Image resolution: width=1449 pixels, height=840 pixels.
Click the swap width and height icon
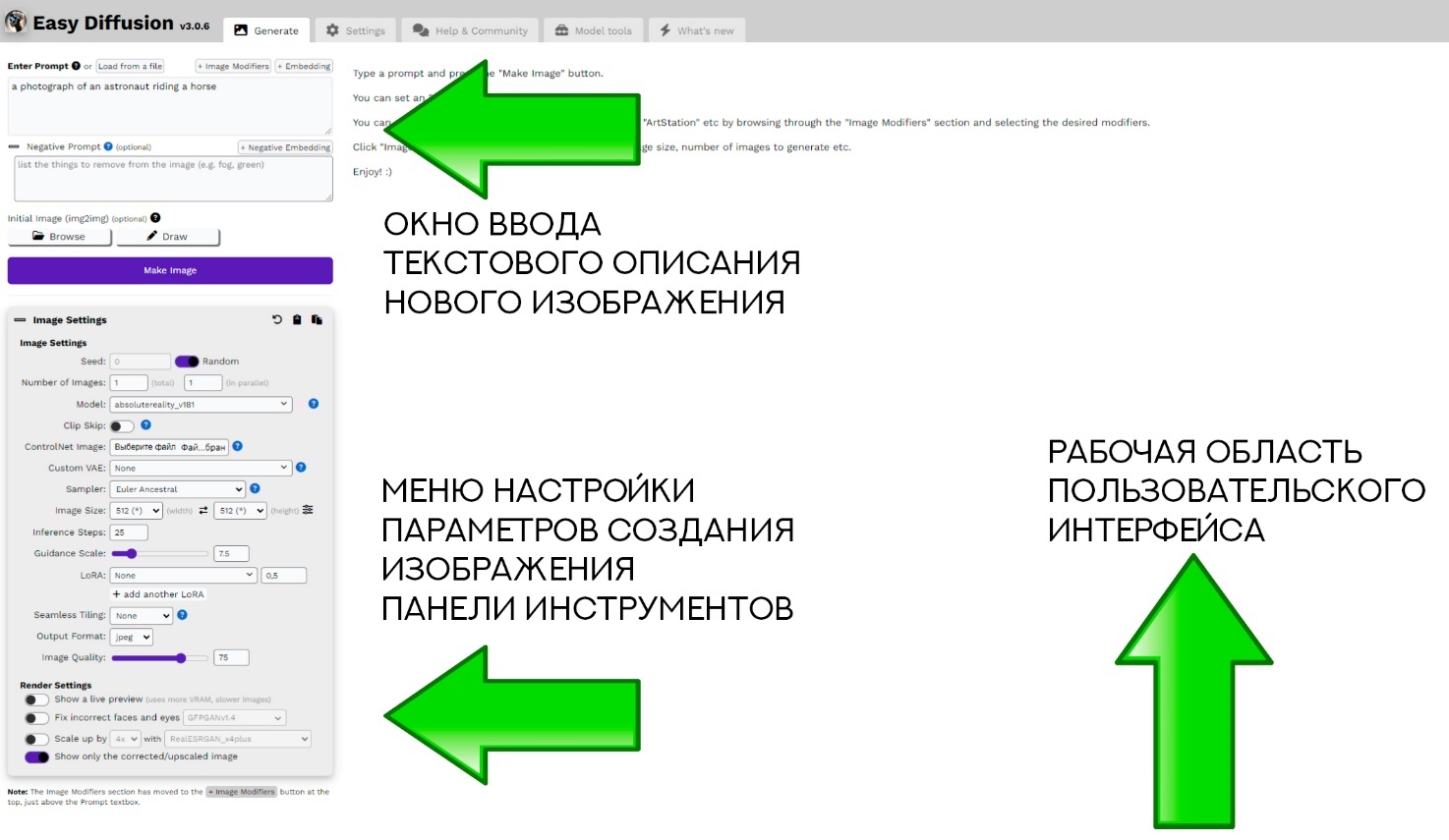pos(203,511)
